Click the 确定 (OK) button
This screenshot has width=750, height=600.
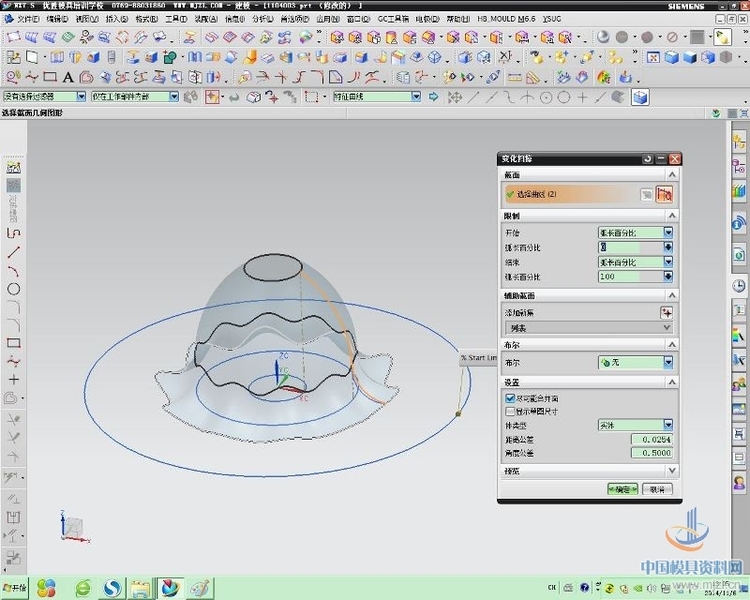click(x=622, y=490)
